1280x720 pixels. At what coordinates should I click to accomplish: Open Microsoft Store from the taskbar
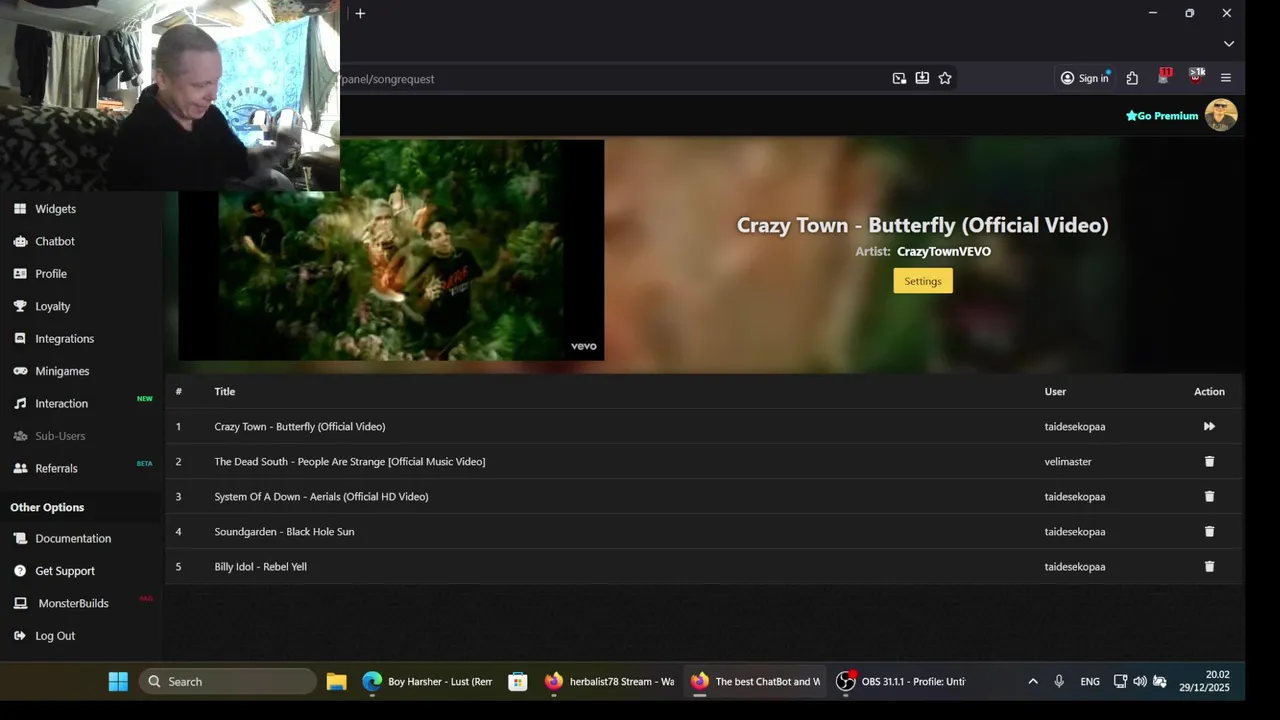[517, 681]
